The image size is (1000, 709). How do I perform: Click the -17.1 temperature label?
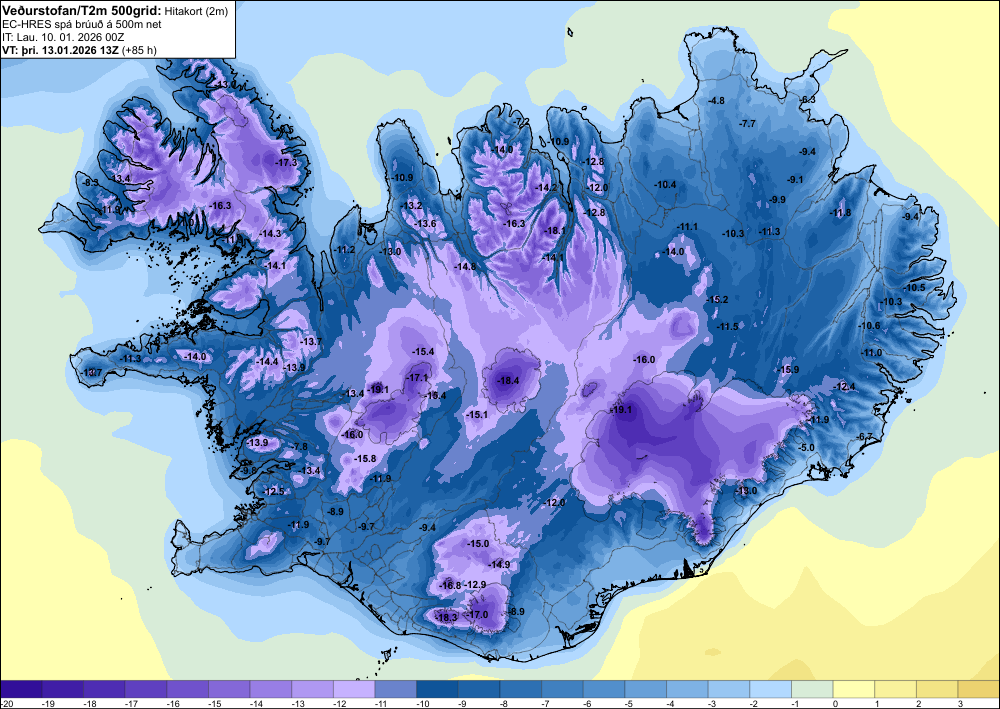point(418,377)
